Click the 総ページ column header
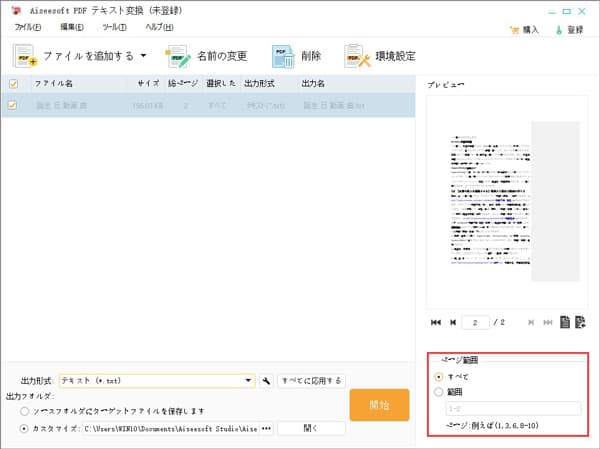Image resolution: width=600 pixels, height=449 pixels. coord(183,83)
